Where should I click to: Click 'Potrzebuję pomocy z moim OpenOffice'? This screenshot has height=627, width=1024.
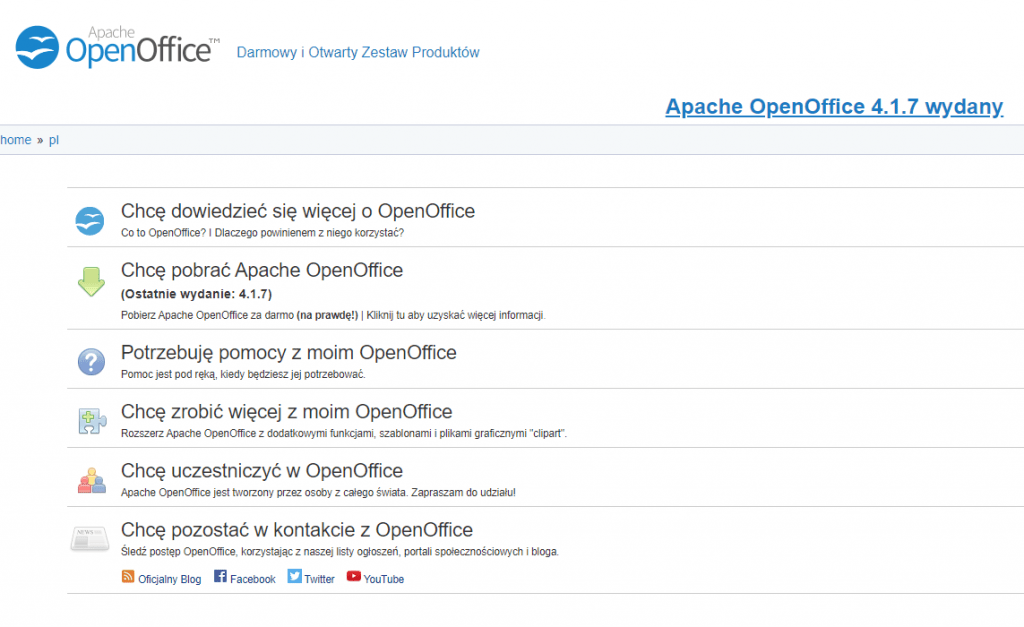coord(288,352)
